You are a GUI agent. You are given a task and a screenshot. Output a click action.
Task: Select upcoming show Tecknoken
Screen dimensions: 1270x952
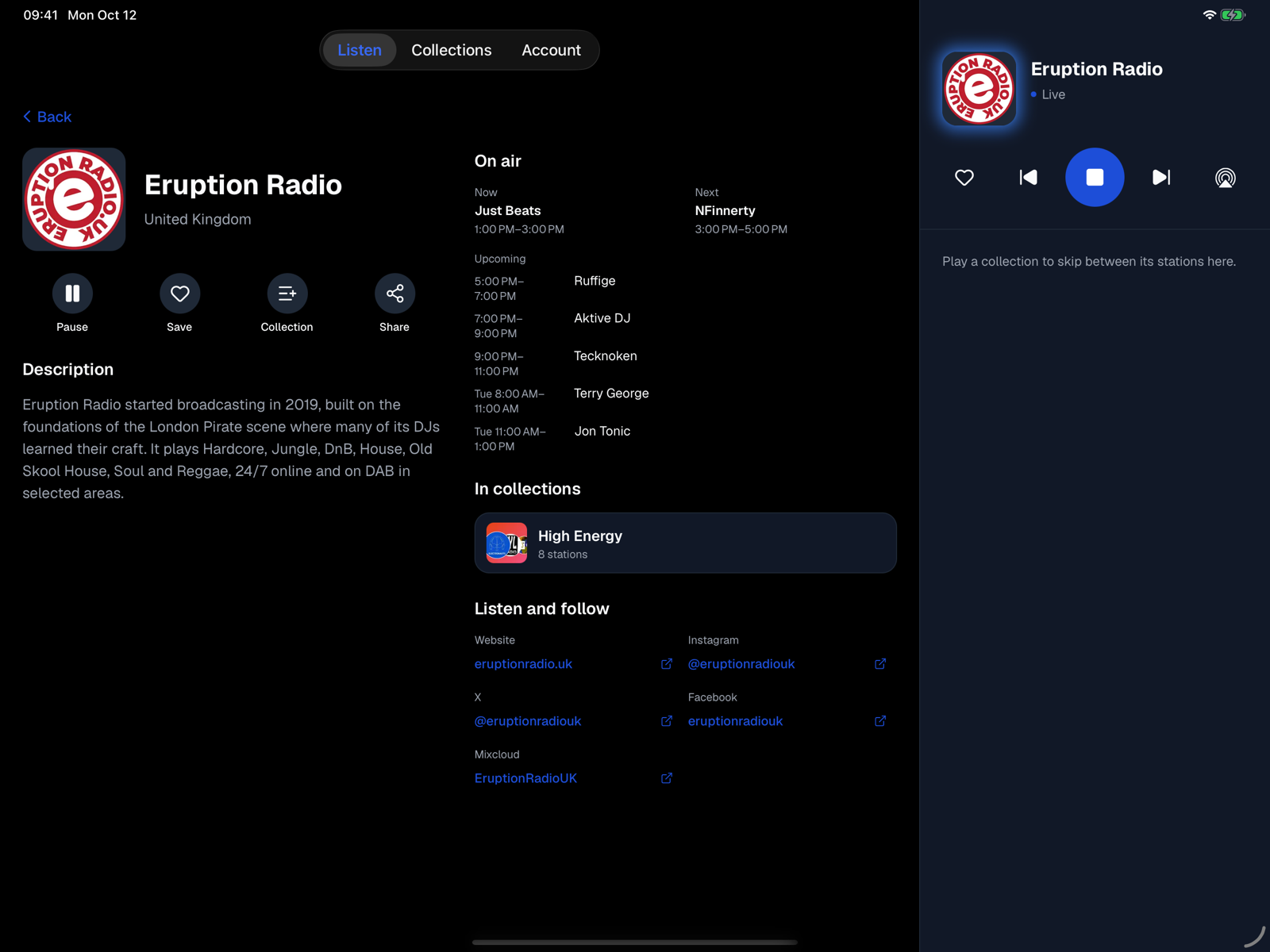click(606, 356)
